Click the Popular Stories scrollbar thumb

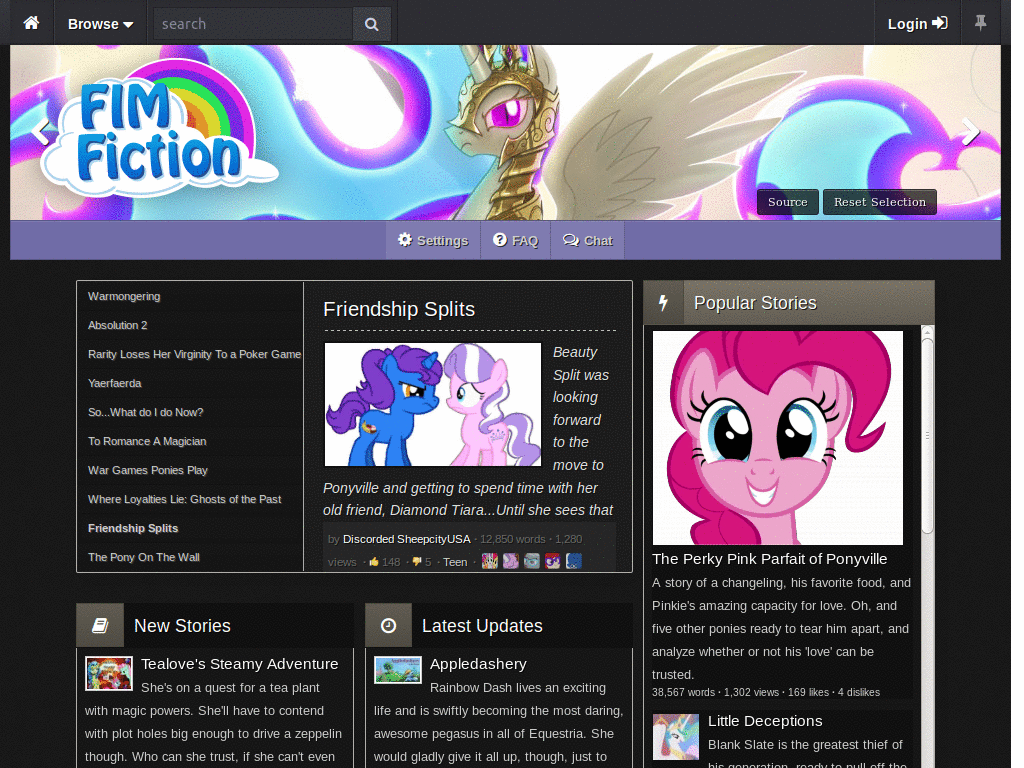927,435
